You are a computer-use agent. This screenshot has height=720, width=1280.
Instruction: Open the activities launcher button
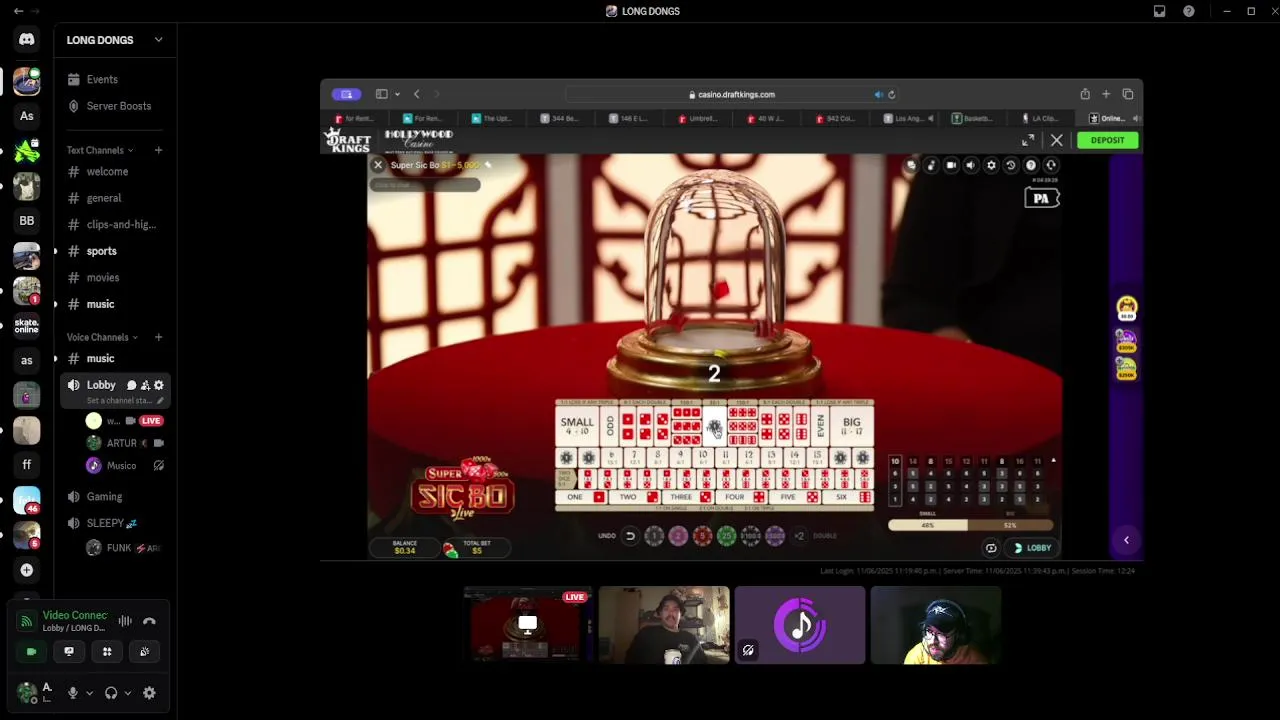(107, 651)
